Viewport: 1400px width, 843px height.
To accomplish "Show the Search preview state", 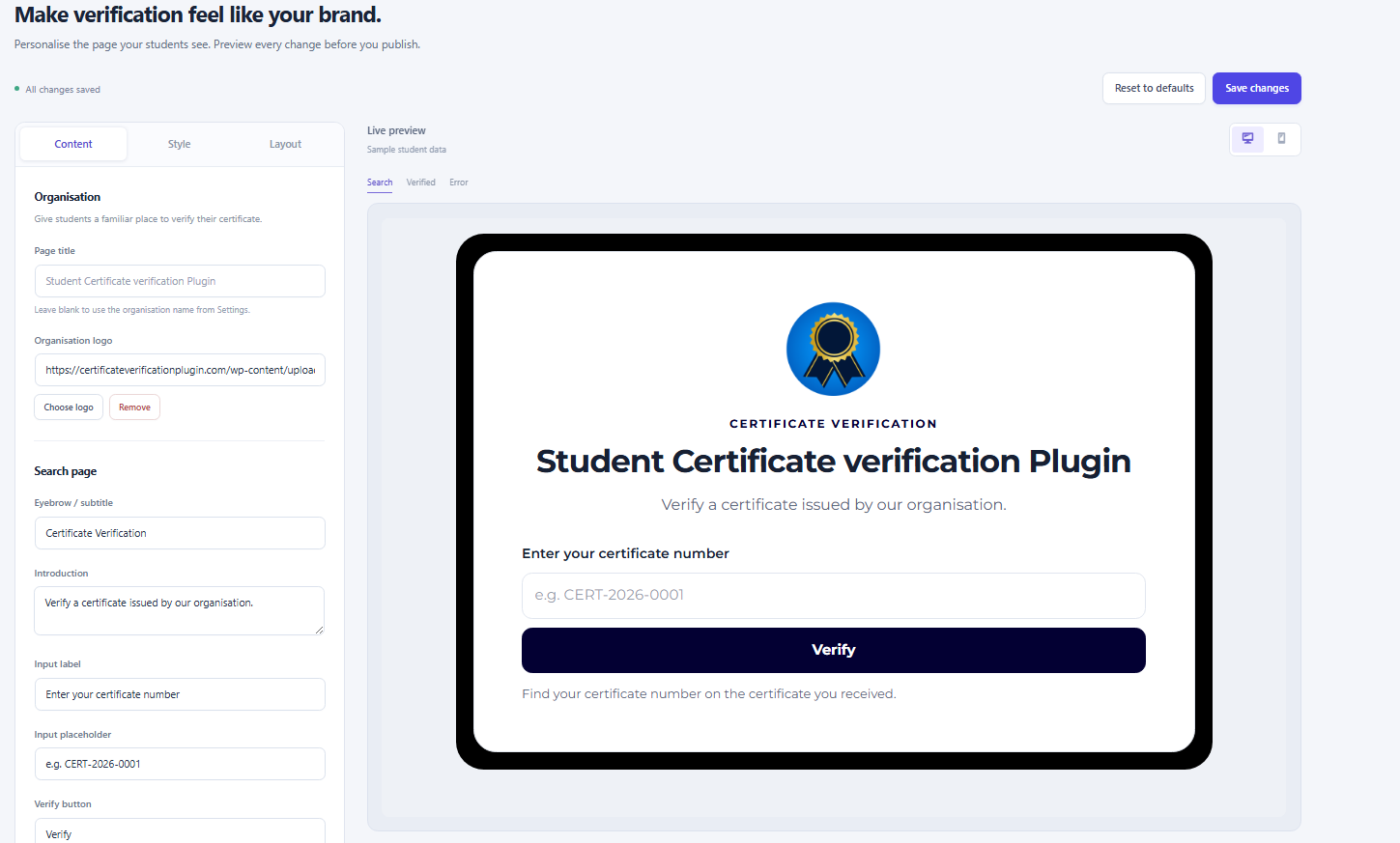I will point(380,183).
